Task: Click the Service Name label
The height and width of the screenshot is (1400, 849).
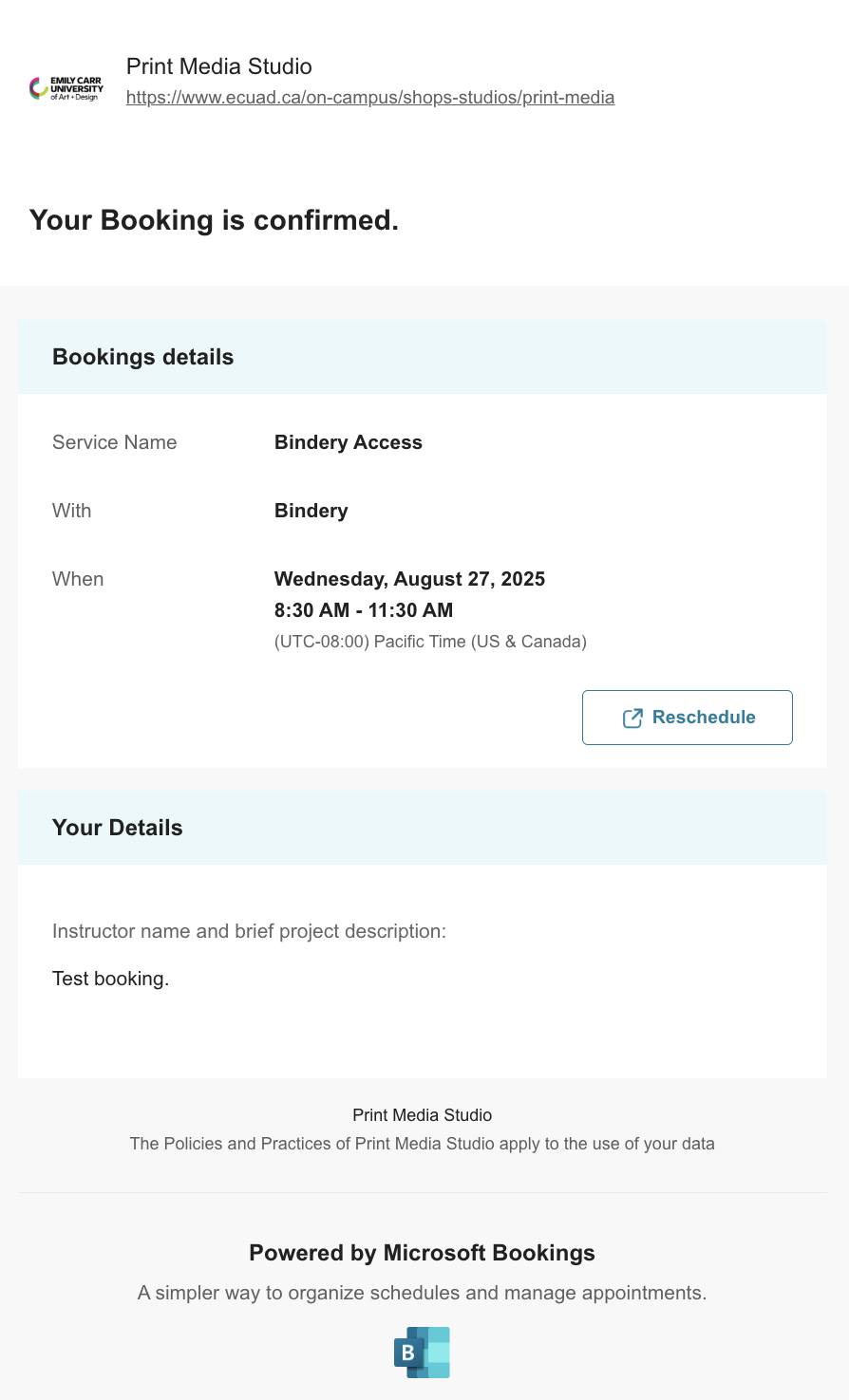Action: [x=114, y=442]
